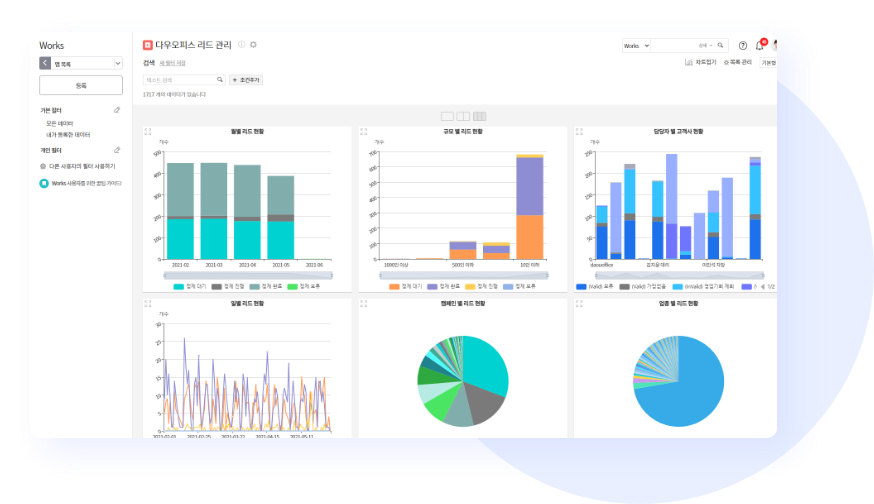
Task: Click the red 다우오피스 리드 관리 app icon
Action: click(148, 45)
